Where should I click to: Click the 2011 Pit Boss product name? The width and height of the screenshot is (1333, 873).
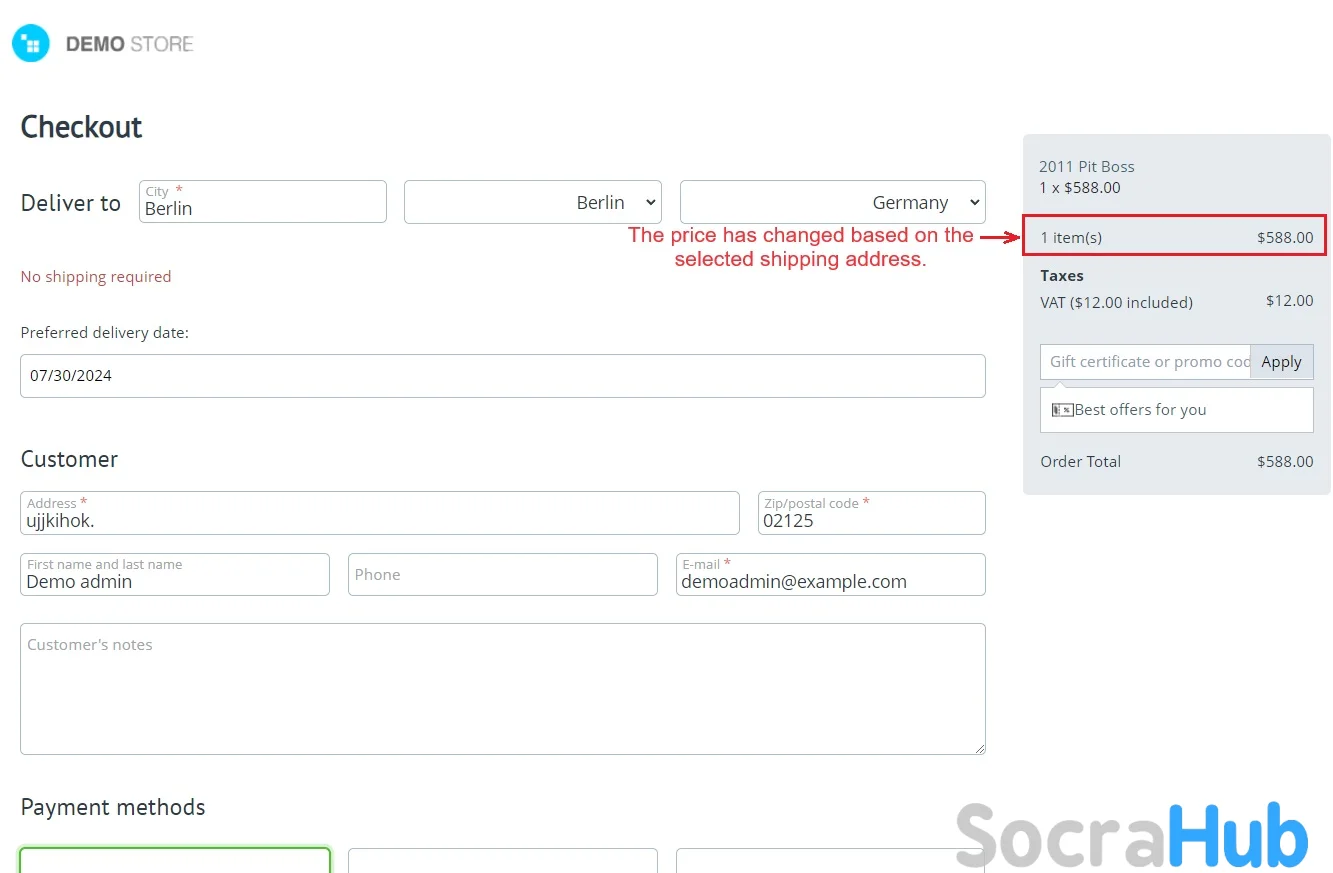[1087, 167]
